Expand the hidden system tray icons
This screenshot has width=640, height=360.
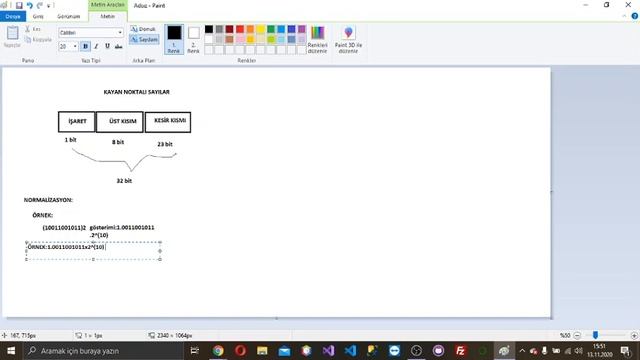[522, 351]
